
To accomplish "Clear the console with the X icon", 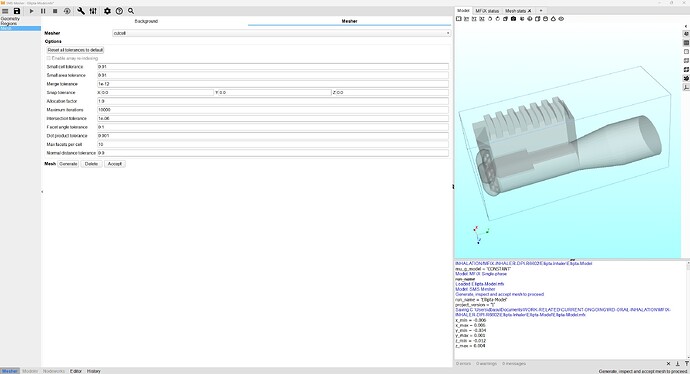I will tap(668, 364).
